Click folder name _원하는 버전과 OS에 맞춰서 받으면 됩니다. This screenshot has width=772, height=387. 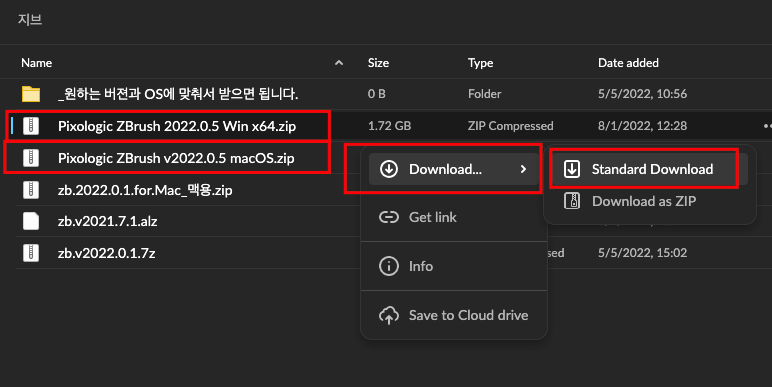[178, 94]
